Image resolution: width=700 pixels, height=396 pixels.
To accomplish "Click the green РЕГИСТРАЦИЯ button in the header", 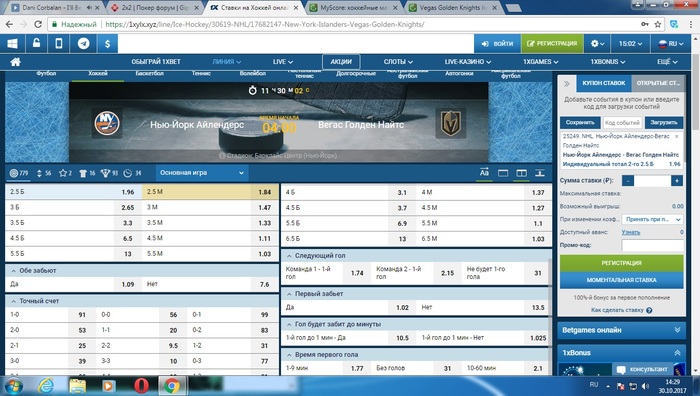I will coord(552,44).
